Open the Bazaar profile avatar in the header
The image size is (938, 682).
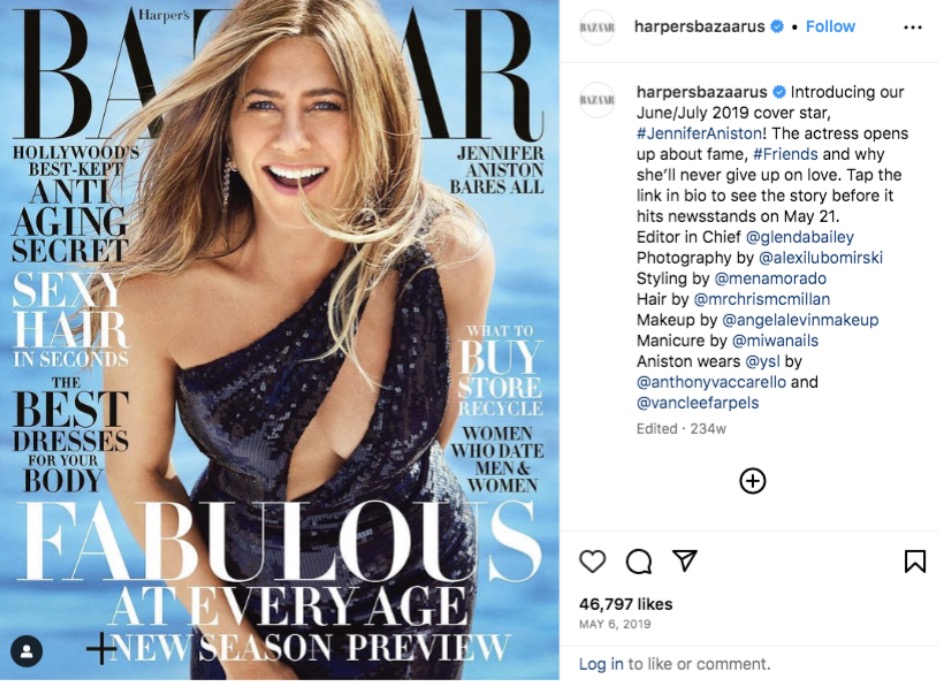coord(597,28)
